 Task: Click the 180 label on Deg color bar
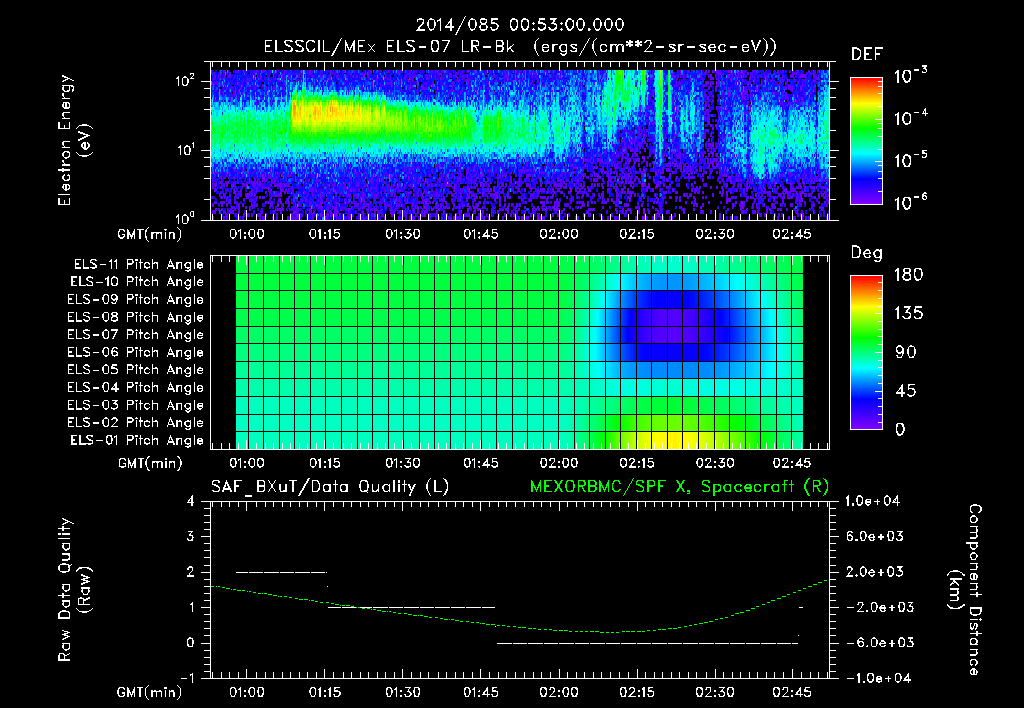908,275
